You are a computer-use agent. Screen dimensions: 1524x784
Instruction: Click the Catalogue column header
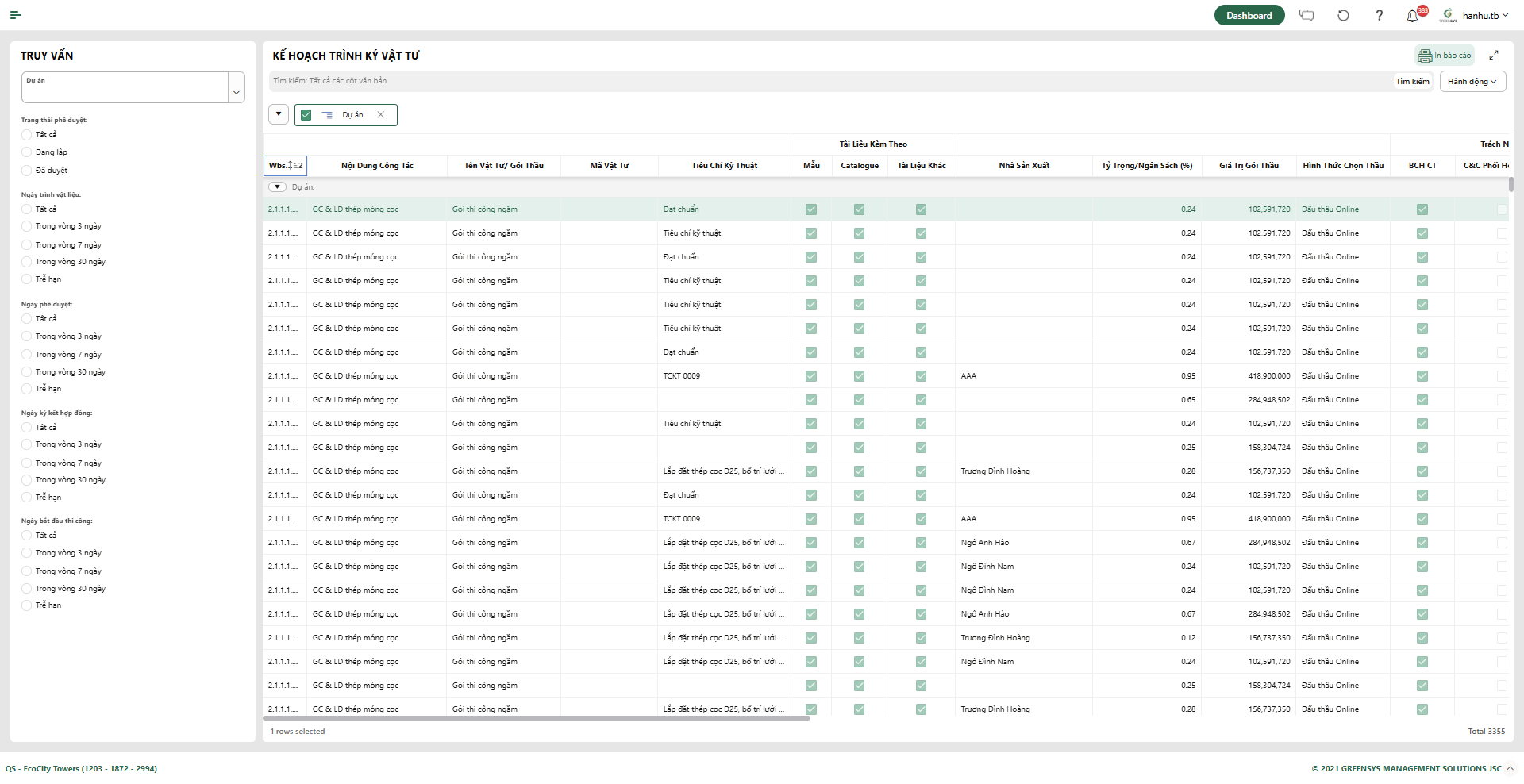[860, 165]
